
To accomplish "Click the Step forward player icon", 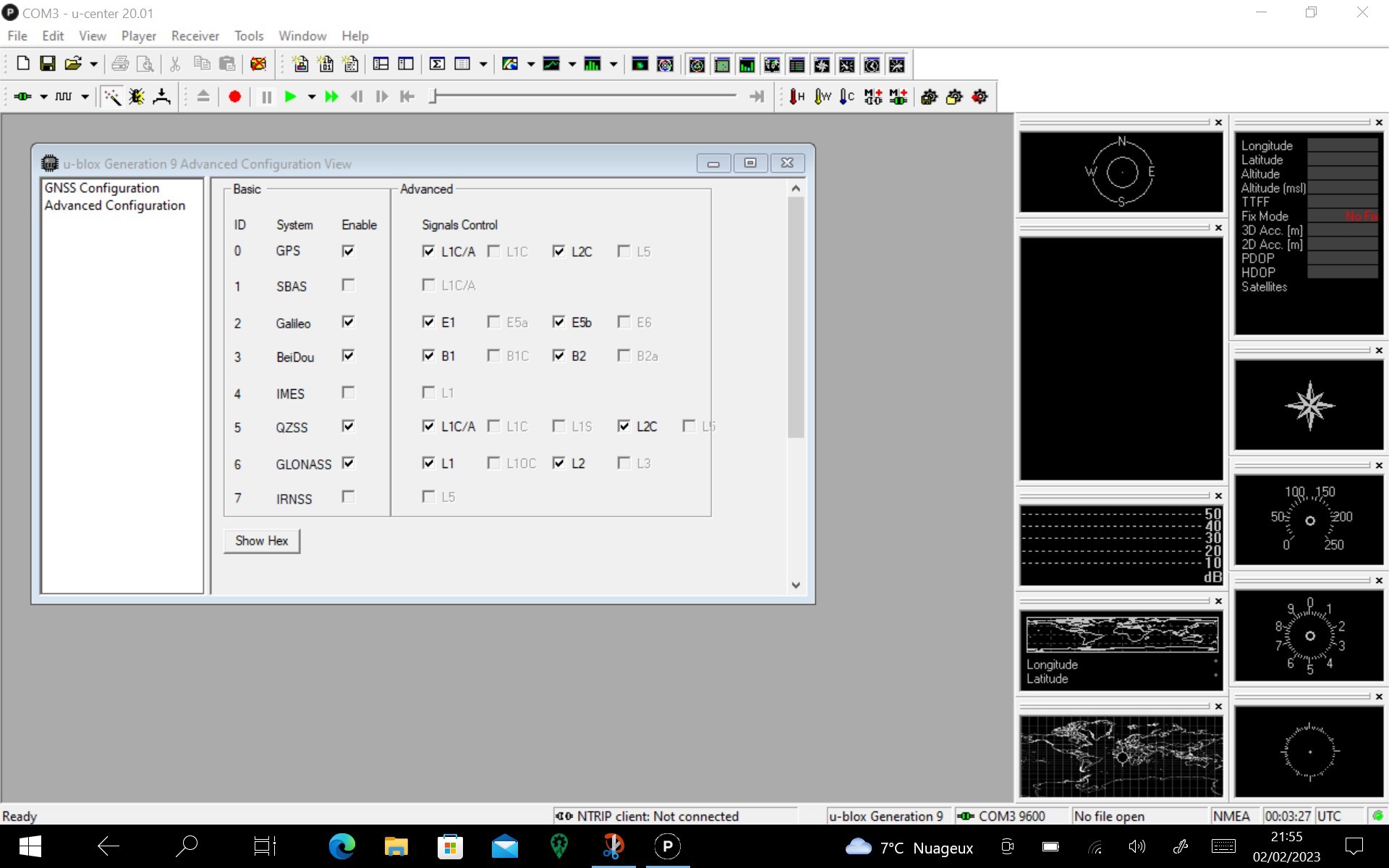I will (382, 96).
